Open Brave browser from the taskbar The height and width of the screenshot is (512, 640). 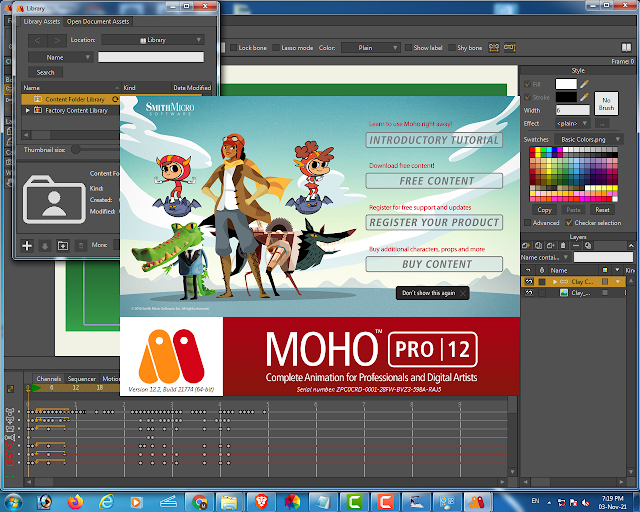point(261,502)
